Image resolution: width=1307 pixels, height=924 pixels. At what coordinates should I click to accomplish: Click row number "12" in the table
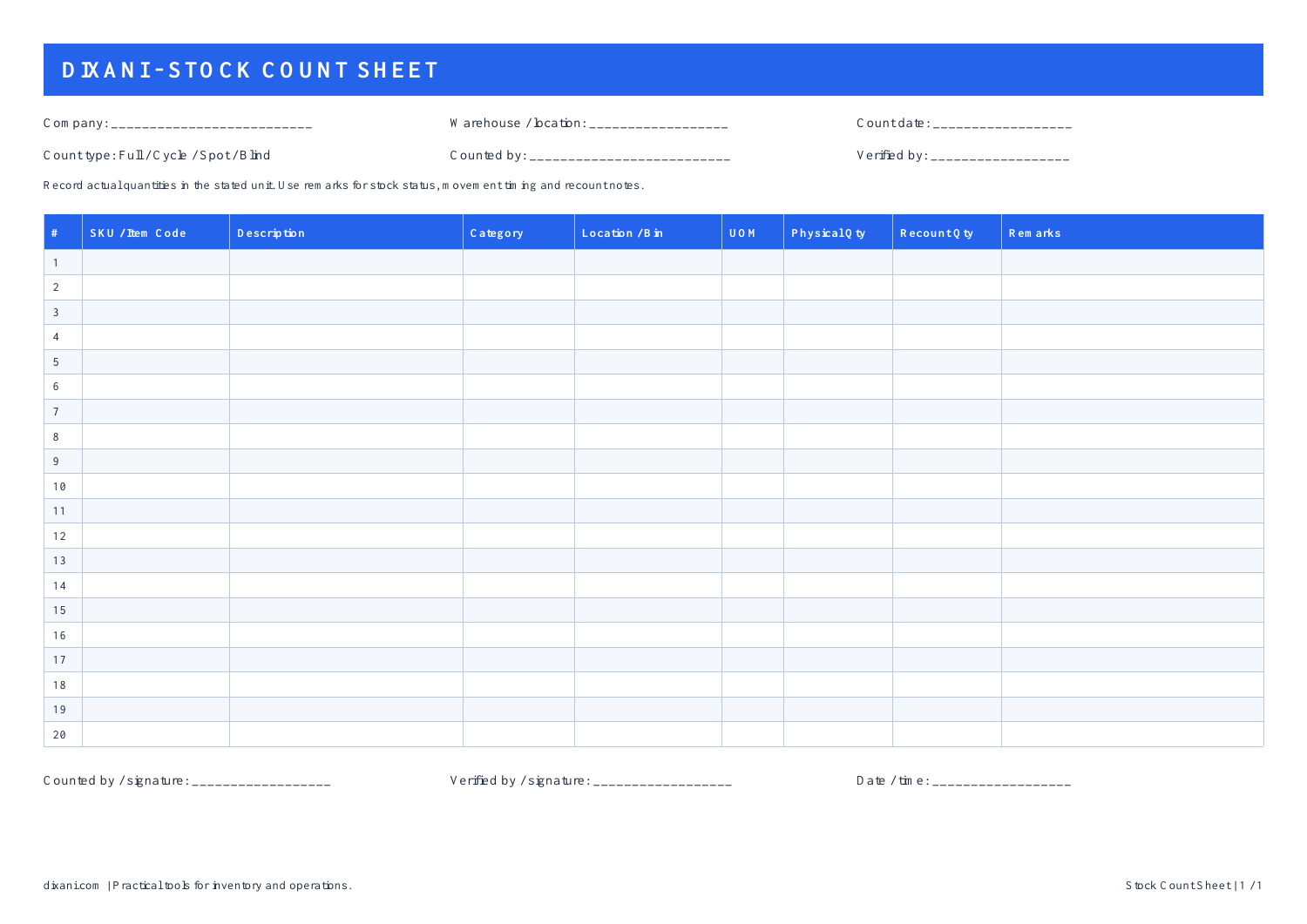[59, 536]
